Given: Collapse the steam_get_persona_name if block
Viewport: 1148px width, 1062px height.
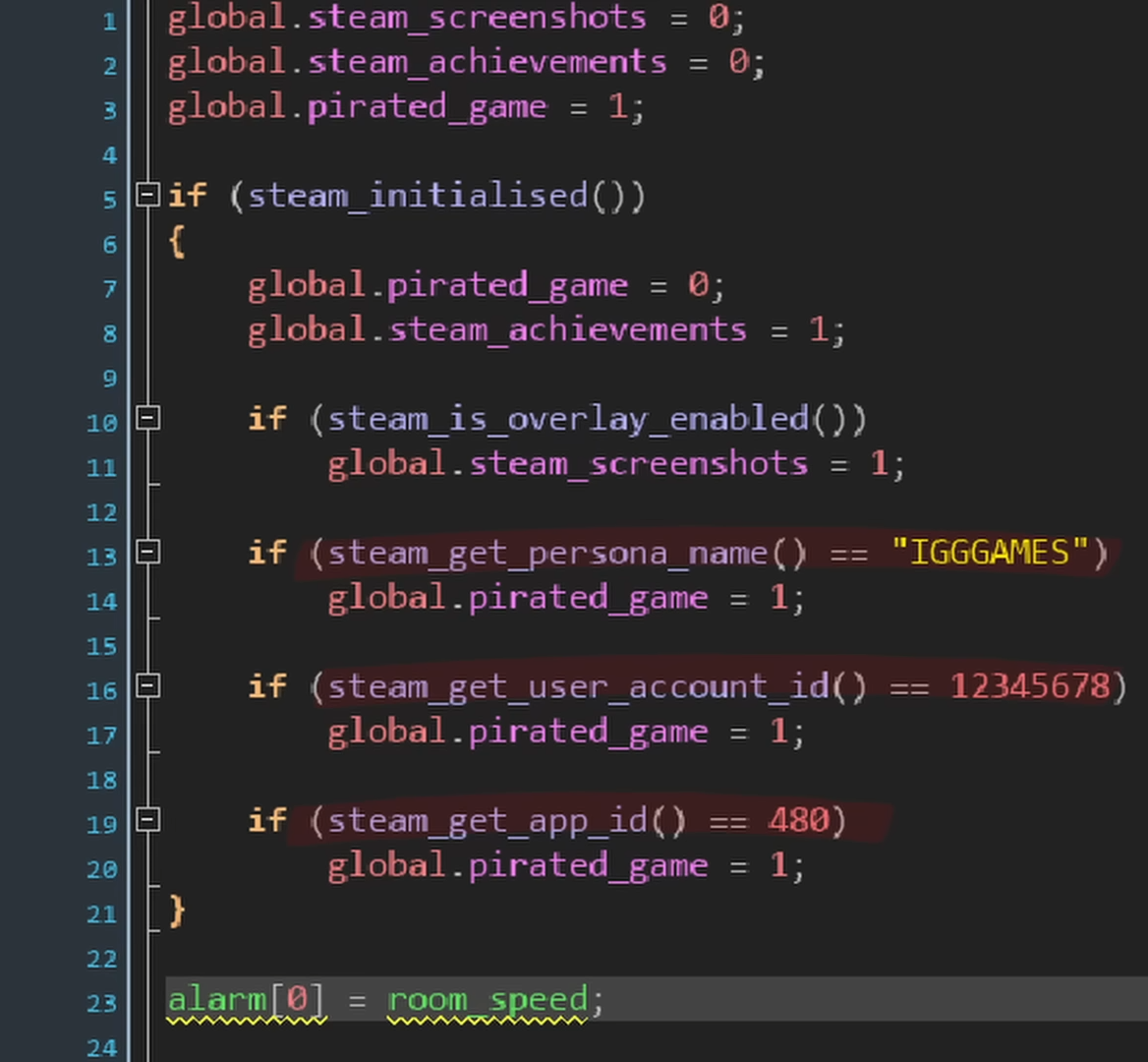Looking at the screenshot, I should pyautogui.click(x=147, y=552).
